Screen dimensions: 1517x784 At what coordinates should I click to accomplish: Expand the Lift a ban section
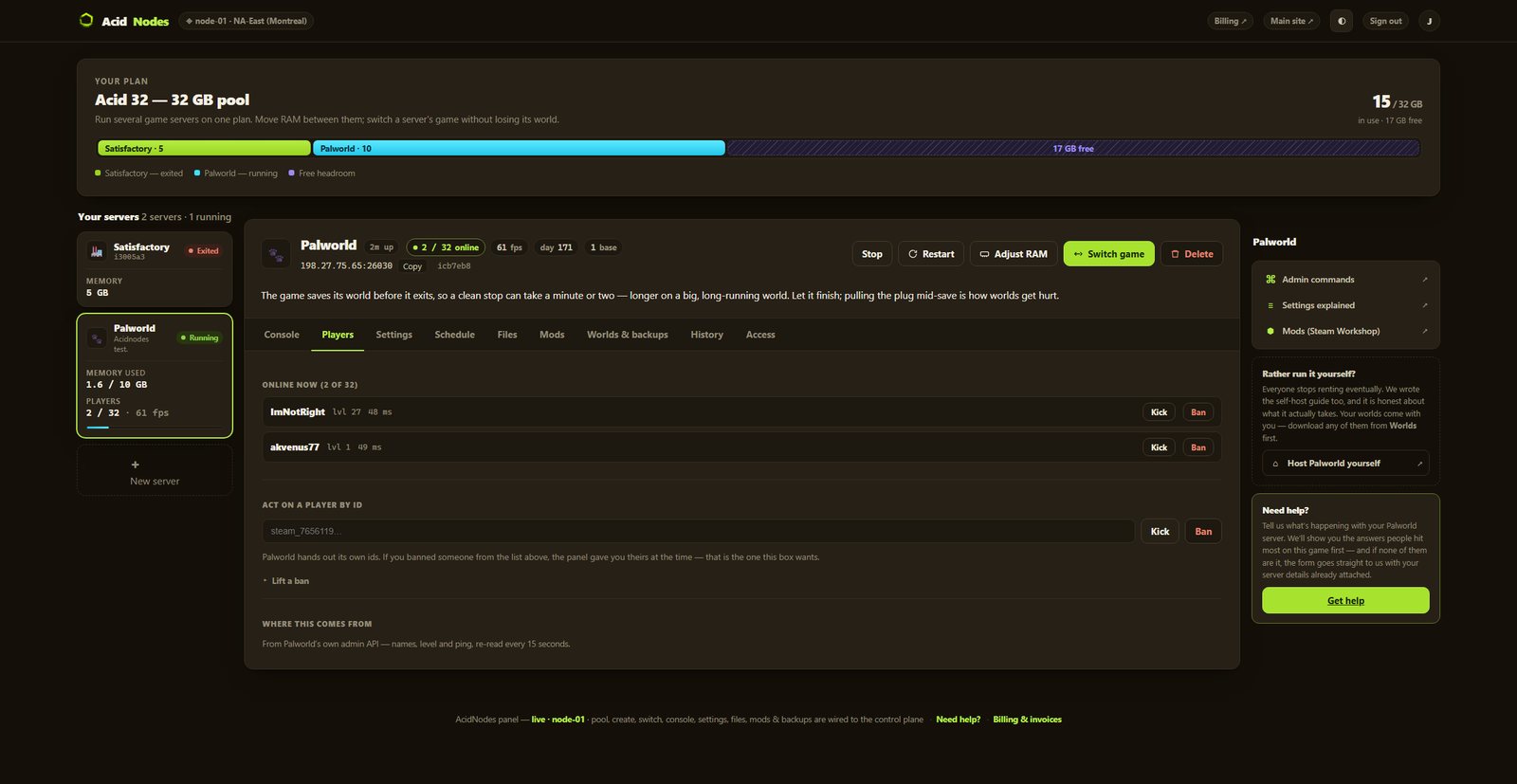(x=286, y=581)
